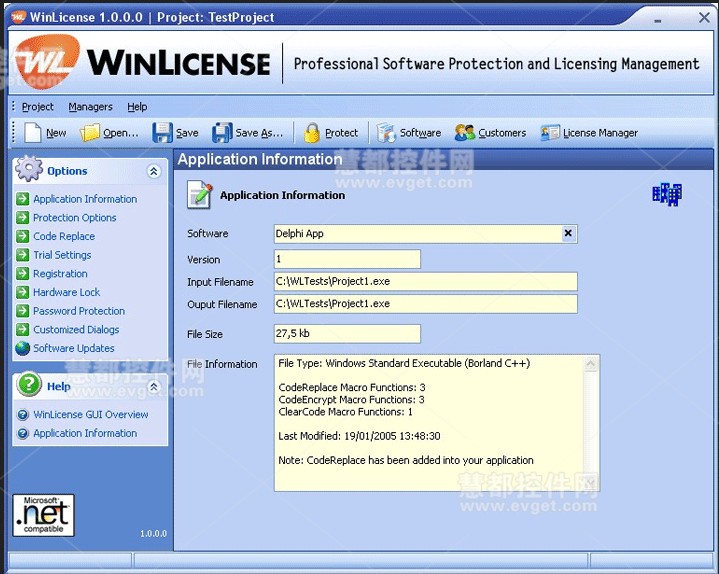Open WinLicense GUI Overview help topic
The image size is (719, 574).
(x=91, y=414)
